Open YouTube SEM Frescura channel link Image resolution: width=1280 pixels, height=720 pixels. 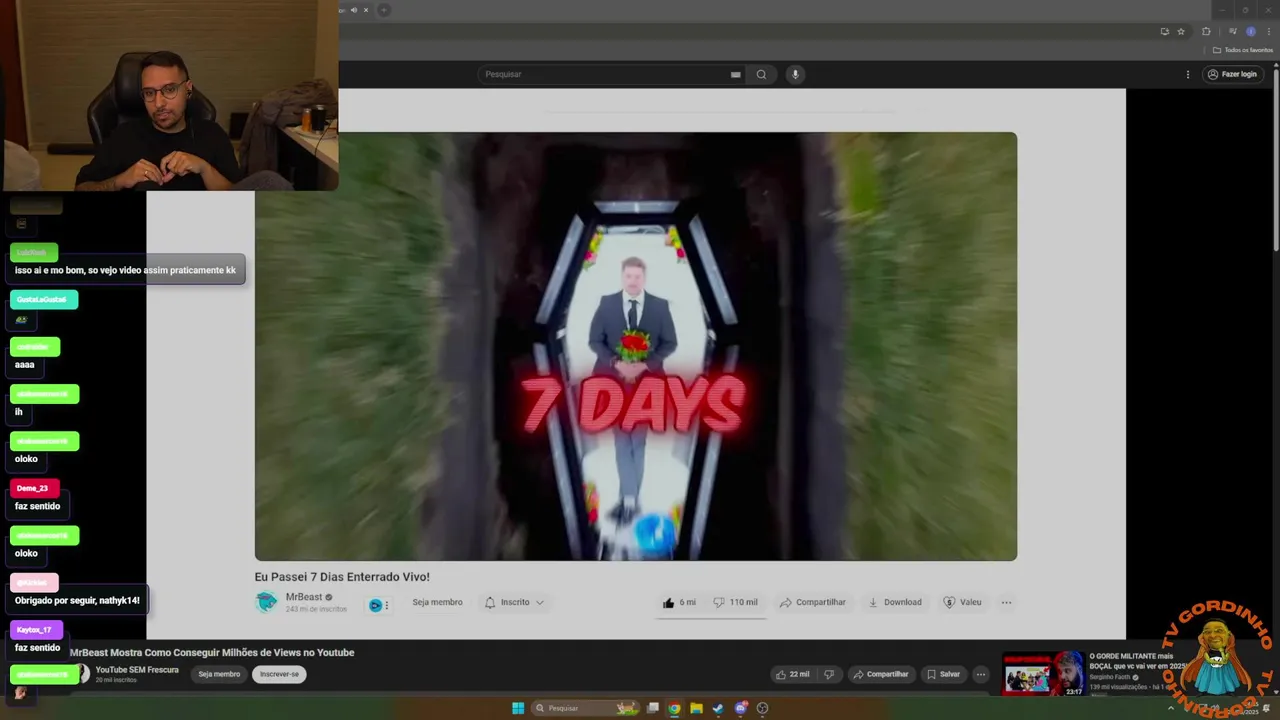click(137, 670)
